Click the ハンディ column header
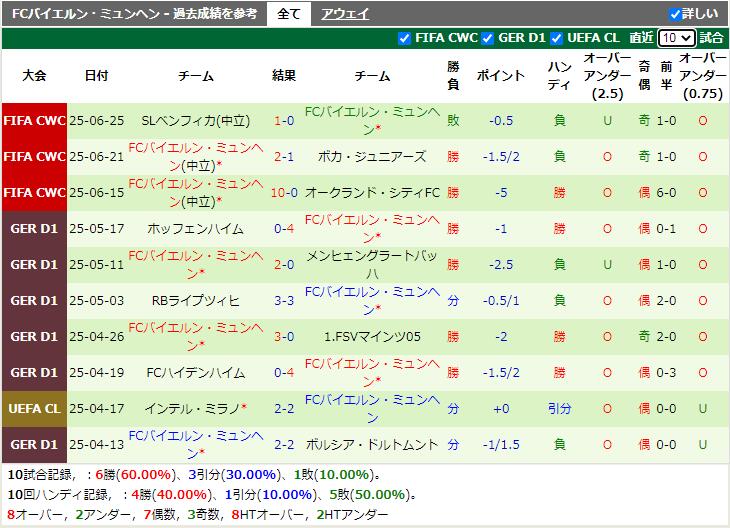 (559, 75)
